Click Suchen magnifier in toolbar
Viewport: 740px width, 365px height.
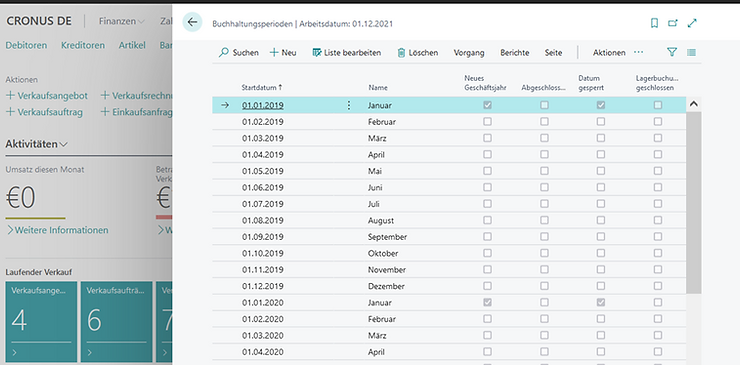click(x=224, y=52)
